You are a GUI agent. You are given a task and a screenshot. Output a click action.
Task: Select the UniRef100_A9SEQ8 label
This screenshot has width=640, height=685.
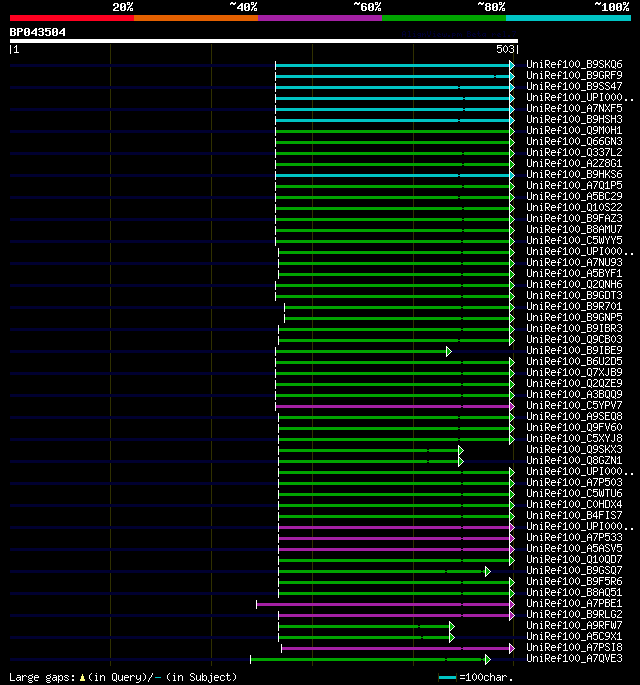click(574, 416)
